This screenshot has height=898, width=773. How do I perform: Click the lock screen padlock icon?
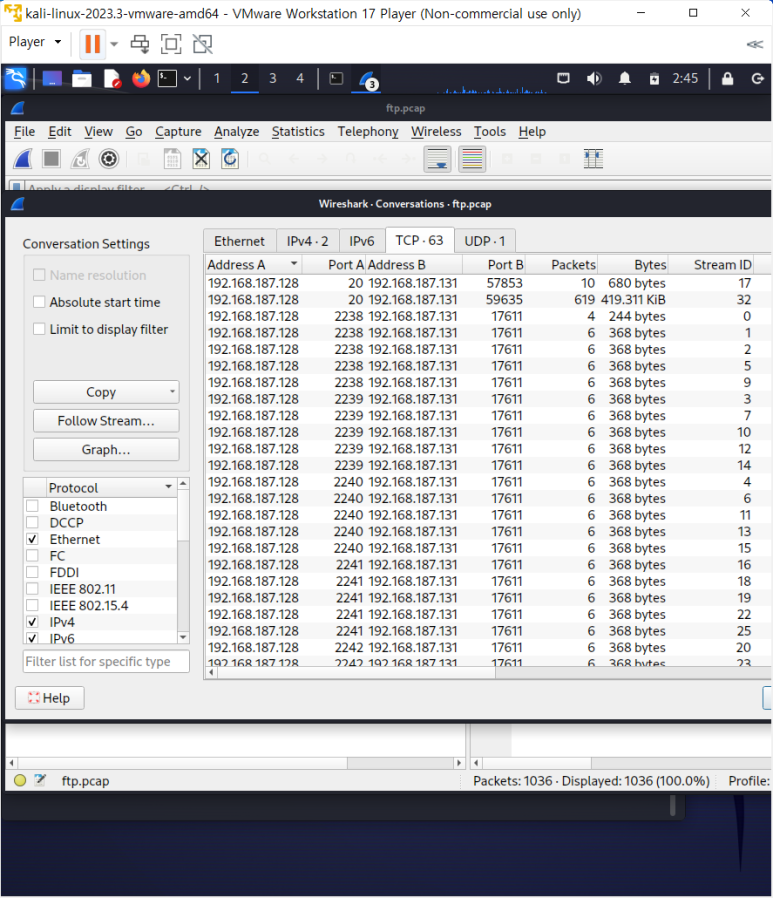click(727, 78)
